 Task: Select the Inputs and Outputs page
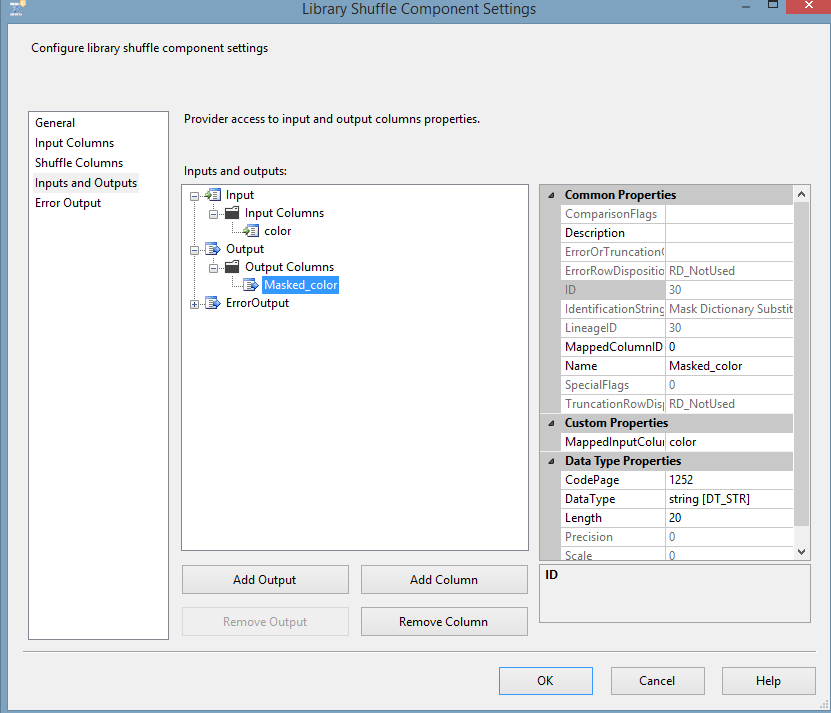86,183
